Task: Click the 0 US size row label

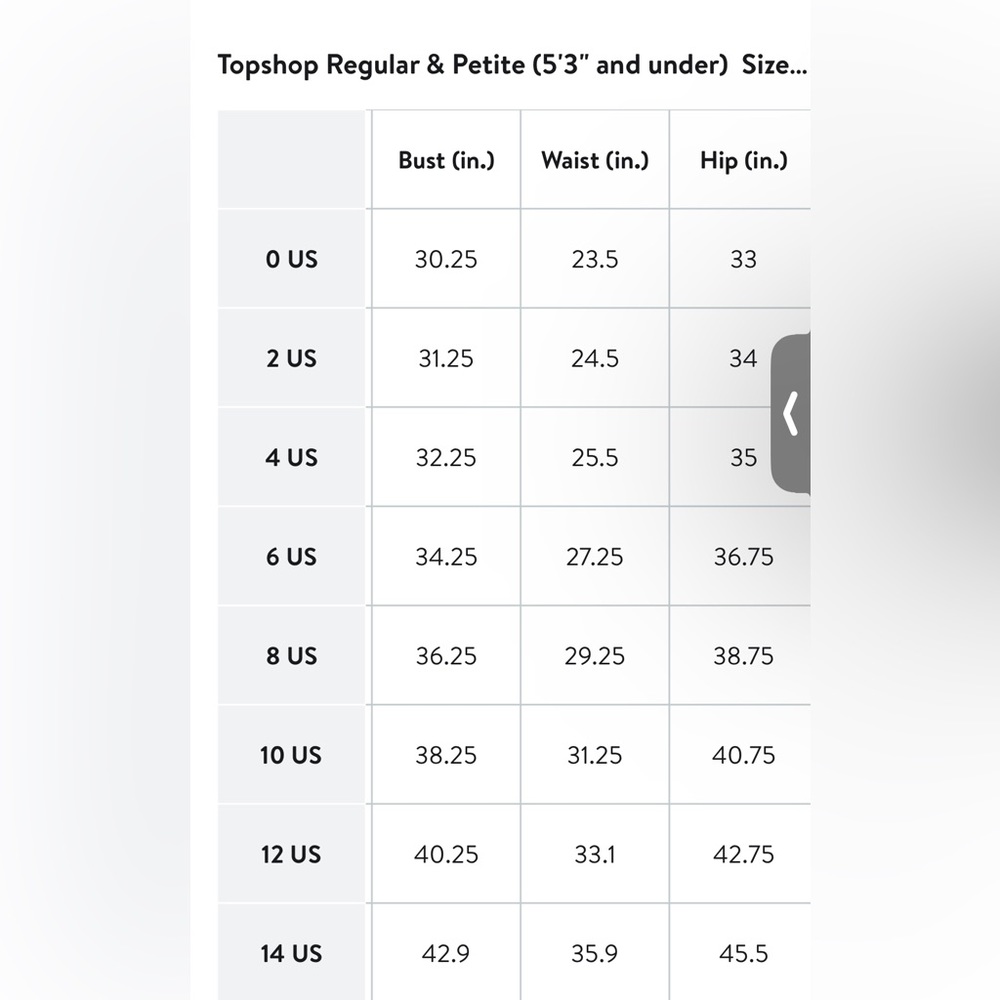Action: coord(291,259)
